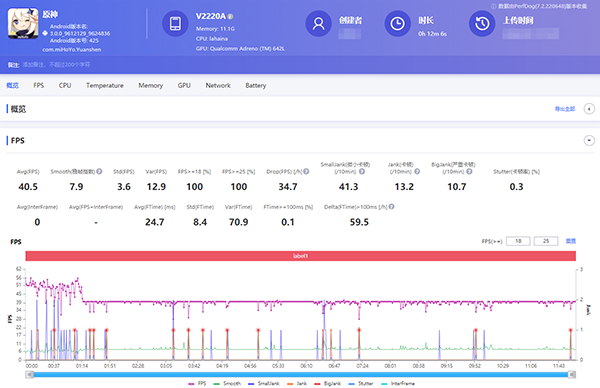Viewport: 600px width, 388px height.
Task: Click the Jank value 13.2
Action: tap(404, 187)
